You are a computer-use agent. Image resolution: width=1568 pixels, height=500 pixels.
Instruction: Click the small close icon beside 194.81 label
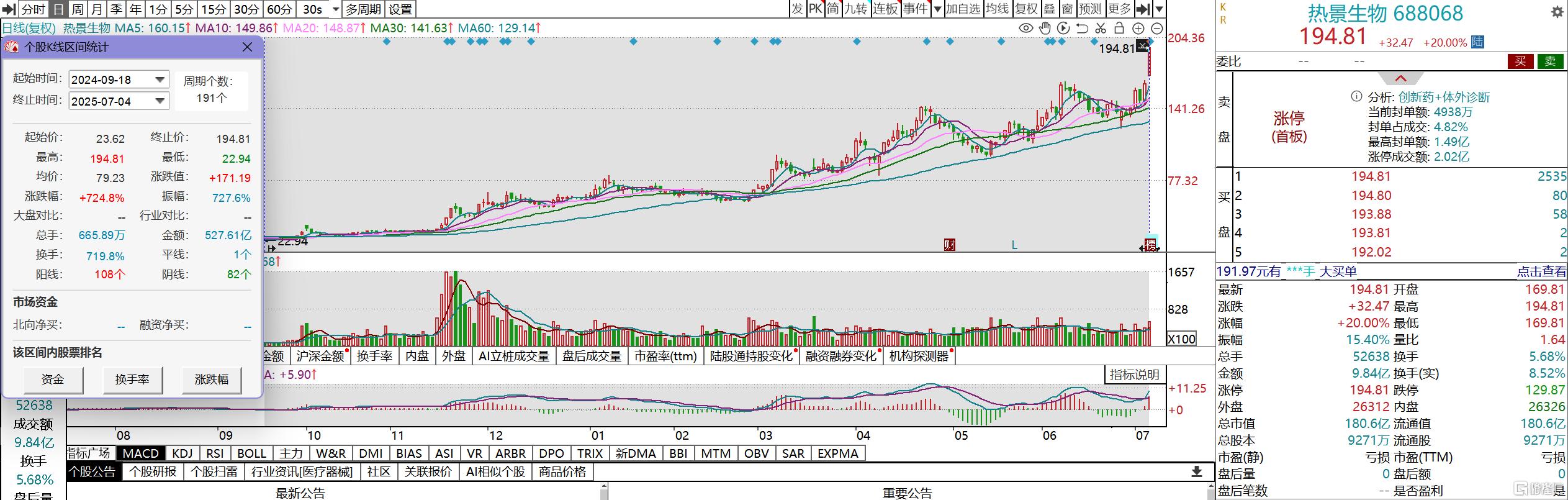pos(1143,46)
